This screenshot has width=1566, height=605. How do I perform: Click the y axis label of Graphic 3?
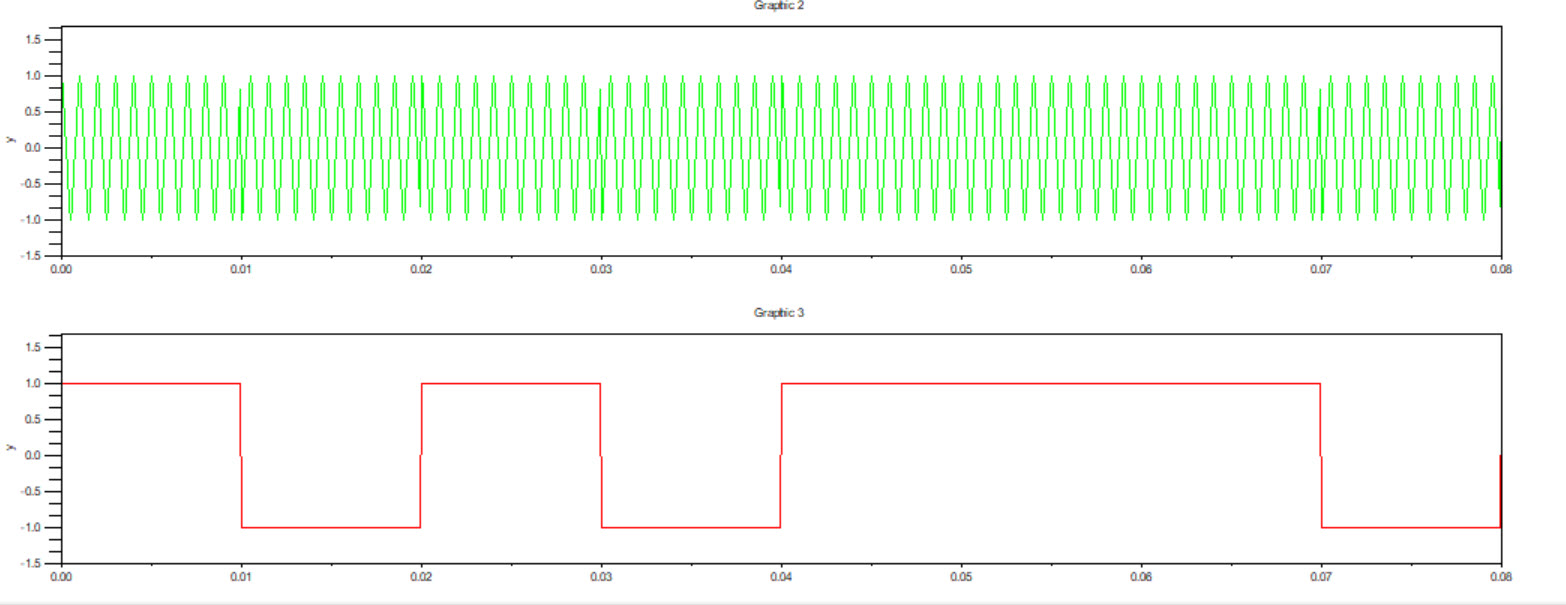pos(10,449)
